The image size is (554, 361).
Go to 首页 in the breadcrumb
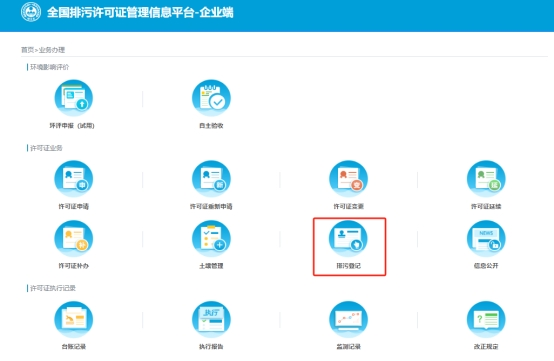tap(27, 50)
